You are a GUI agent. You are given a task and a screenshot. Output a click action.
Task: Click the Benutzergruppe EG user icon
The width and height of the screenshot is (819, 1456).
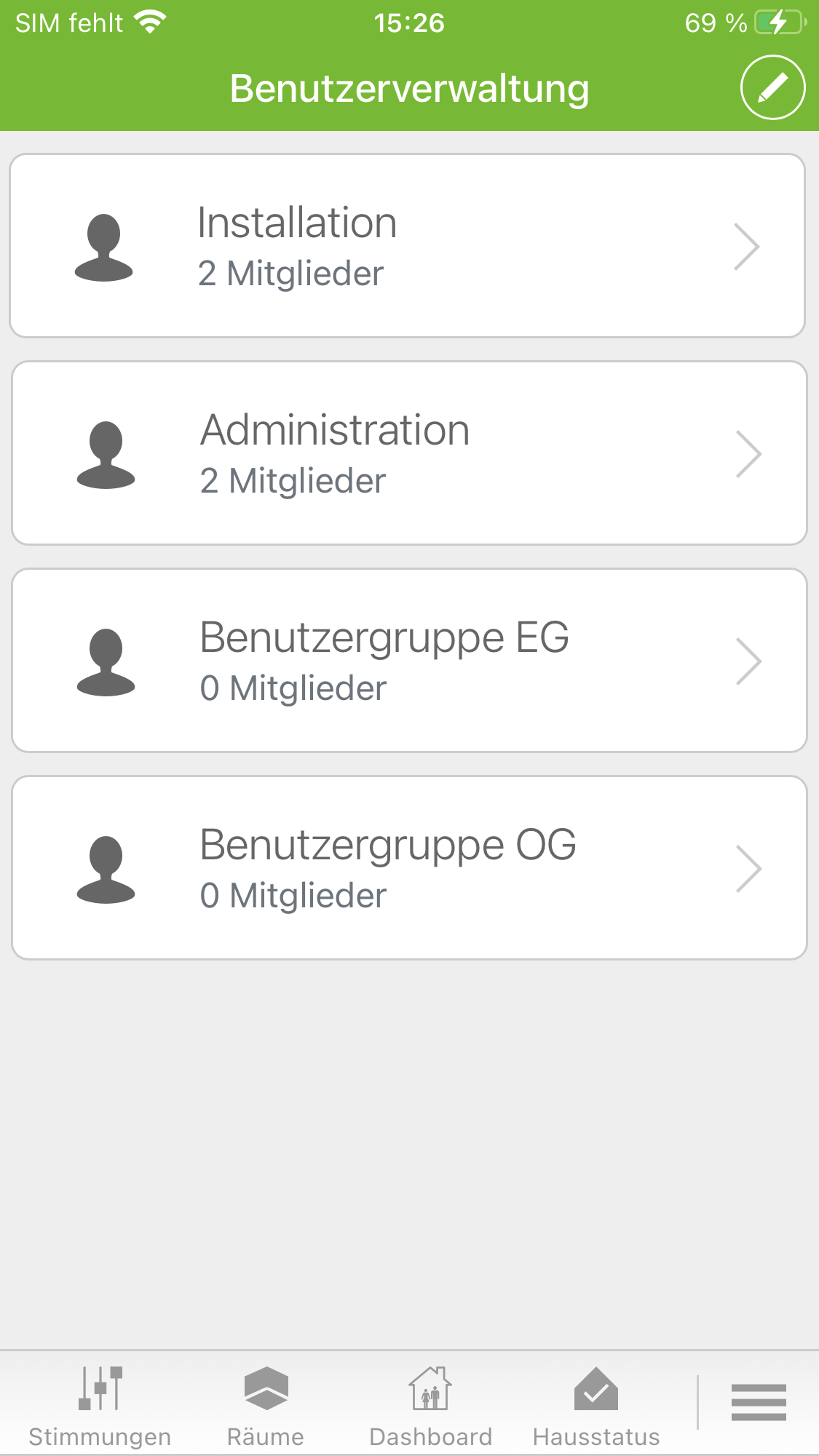point(106,662)
